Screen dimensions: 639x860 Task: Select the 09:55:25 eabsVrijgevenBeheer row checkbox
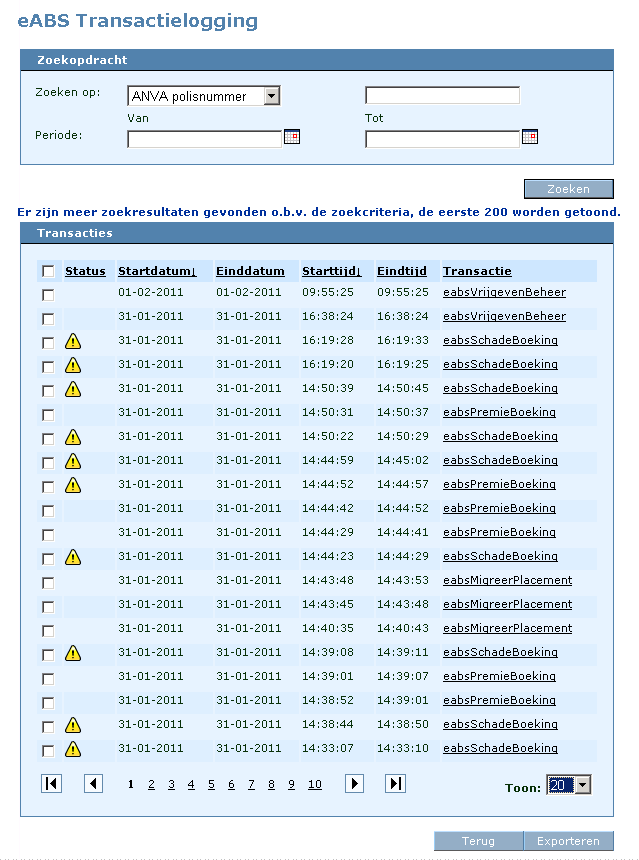click(x=48, y=295)
